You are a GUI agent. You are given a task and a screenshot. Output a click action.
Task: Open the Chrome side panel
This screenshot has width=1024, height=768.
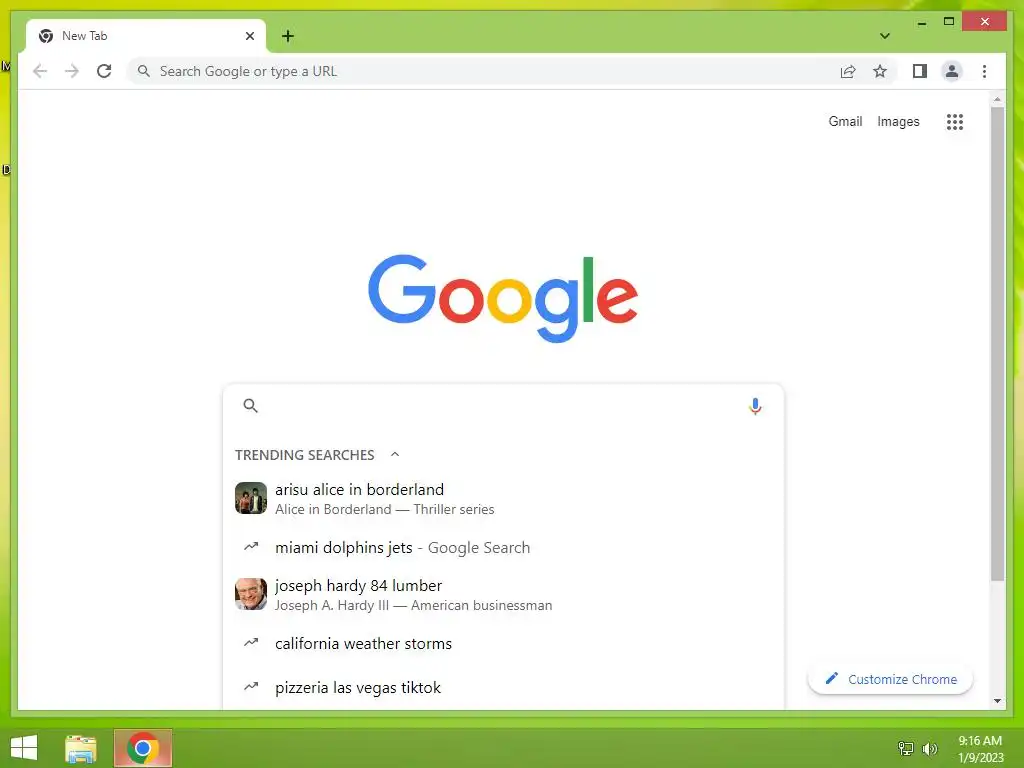tap(920, 71)
